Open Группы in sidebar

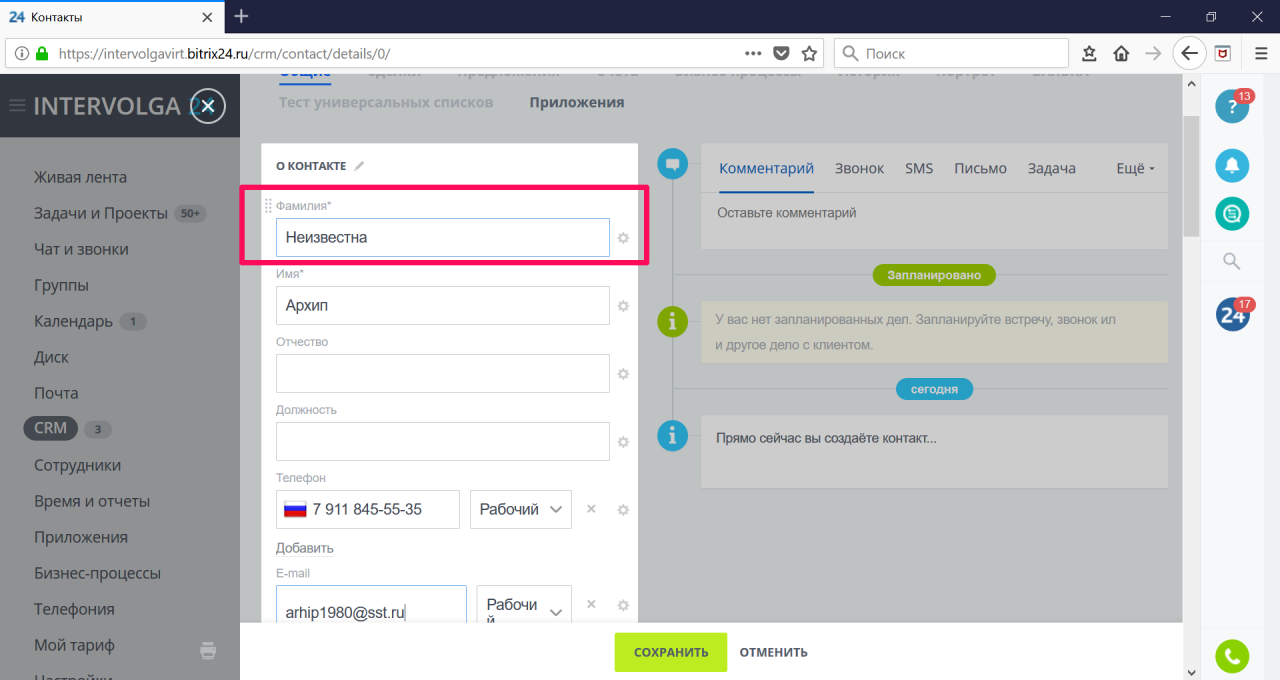point(61,285)
